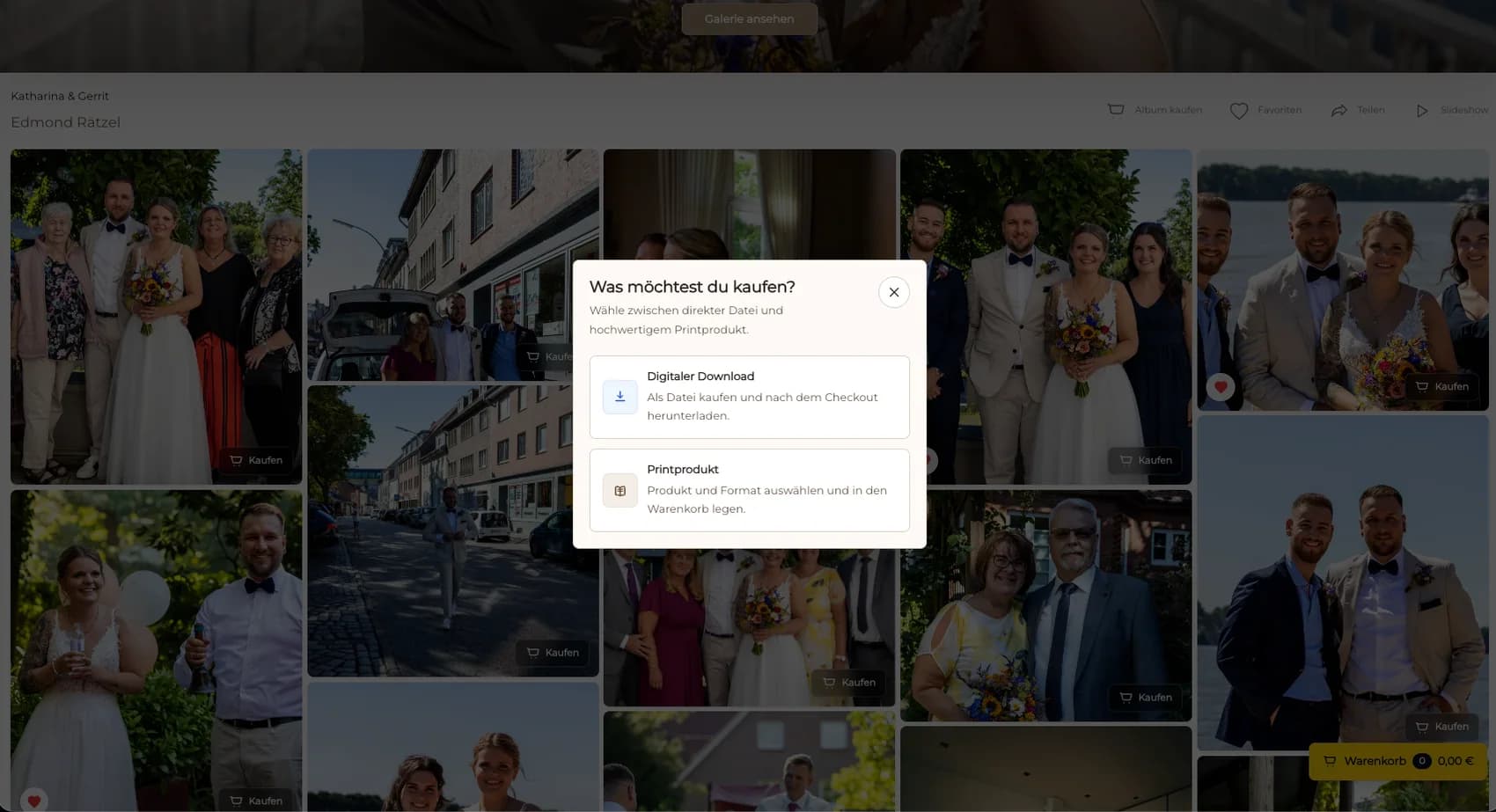
Task: Share the gallery with the Teilen icon
Action: tap(1338, 111)
